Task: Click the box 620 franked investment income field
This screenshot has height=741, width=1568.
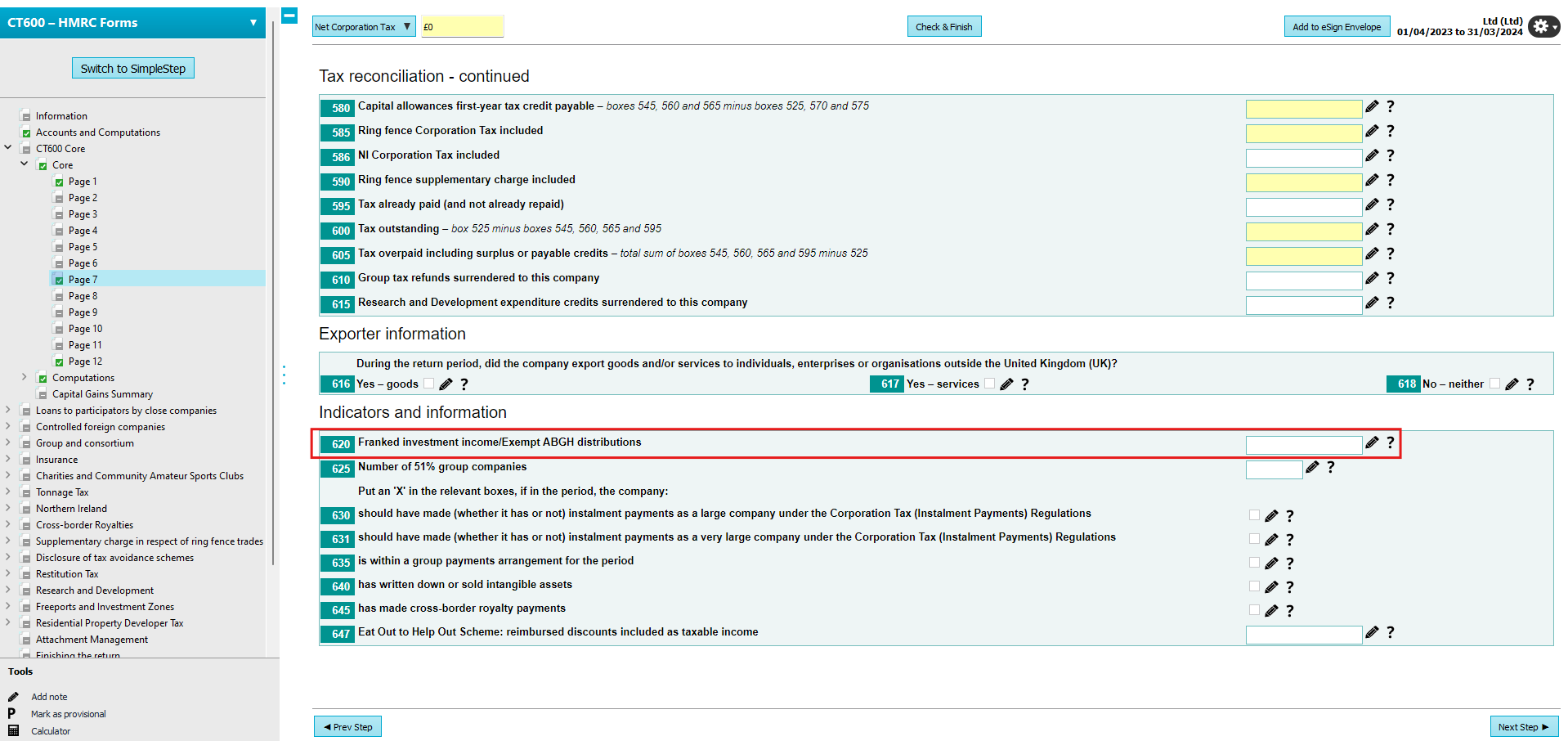Action: click(1303, 445)
